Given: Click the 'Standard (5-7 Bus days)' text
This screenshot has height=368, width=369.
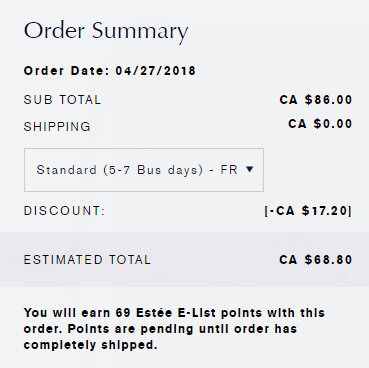Looking at the screenshot, I should tap(120, 170).
